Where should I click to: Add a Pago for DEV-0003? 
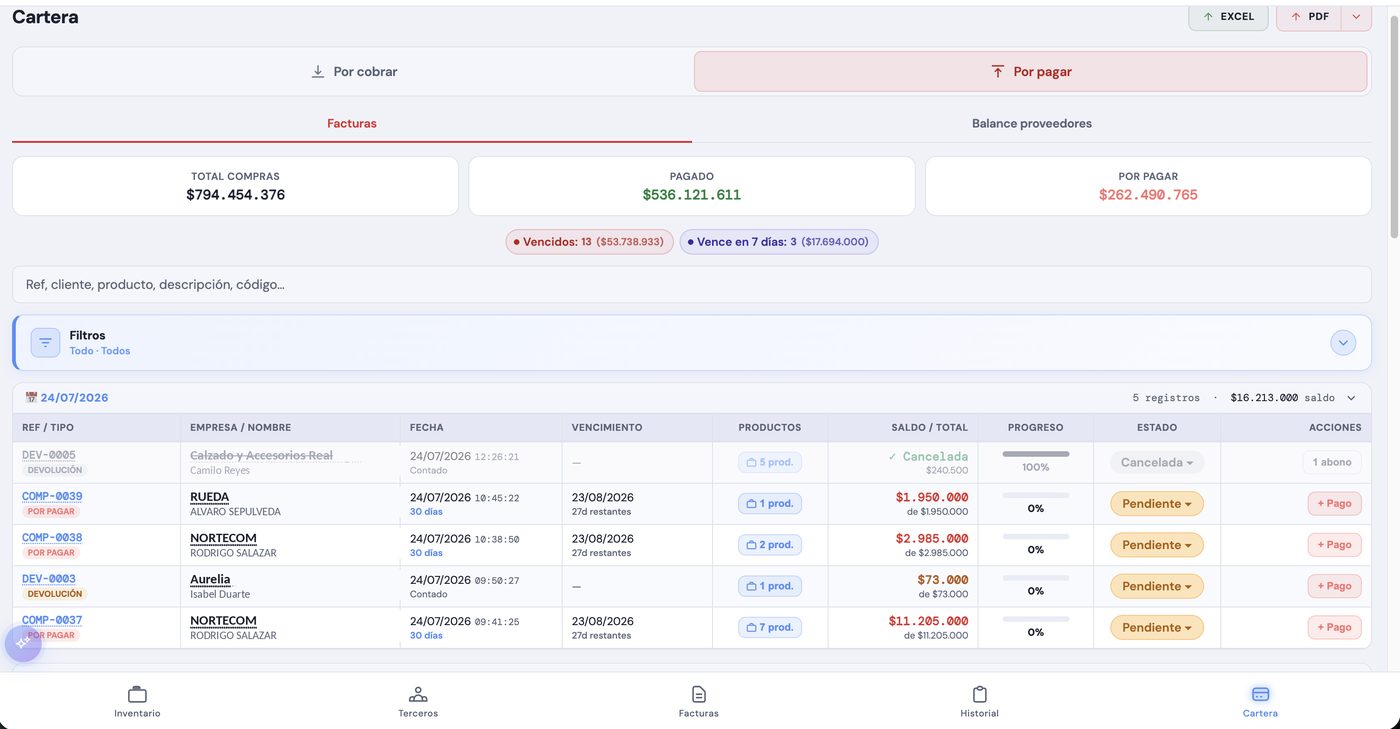point(1335,586)
